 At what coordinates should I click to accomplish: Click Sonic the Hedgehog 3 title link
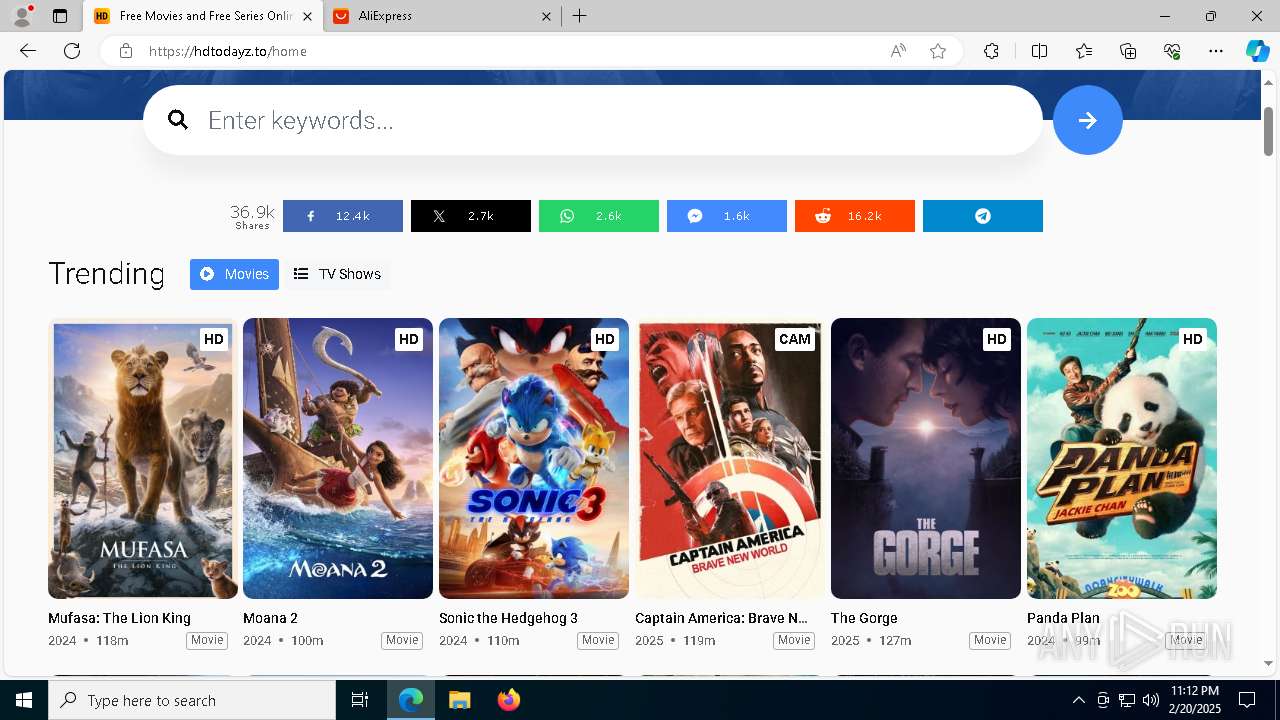(x=508, y=618)
